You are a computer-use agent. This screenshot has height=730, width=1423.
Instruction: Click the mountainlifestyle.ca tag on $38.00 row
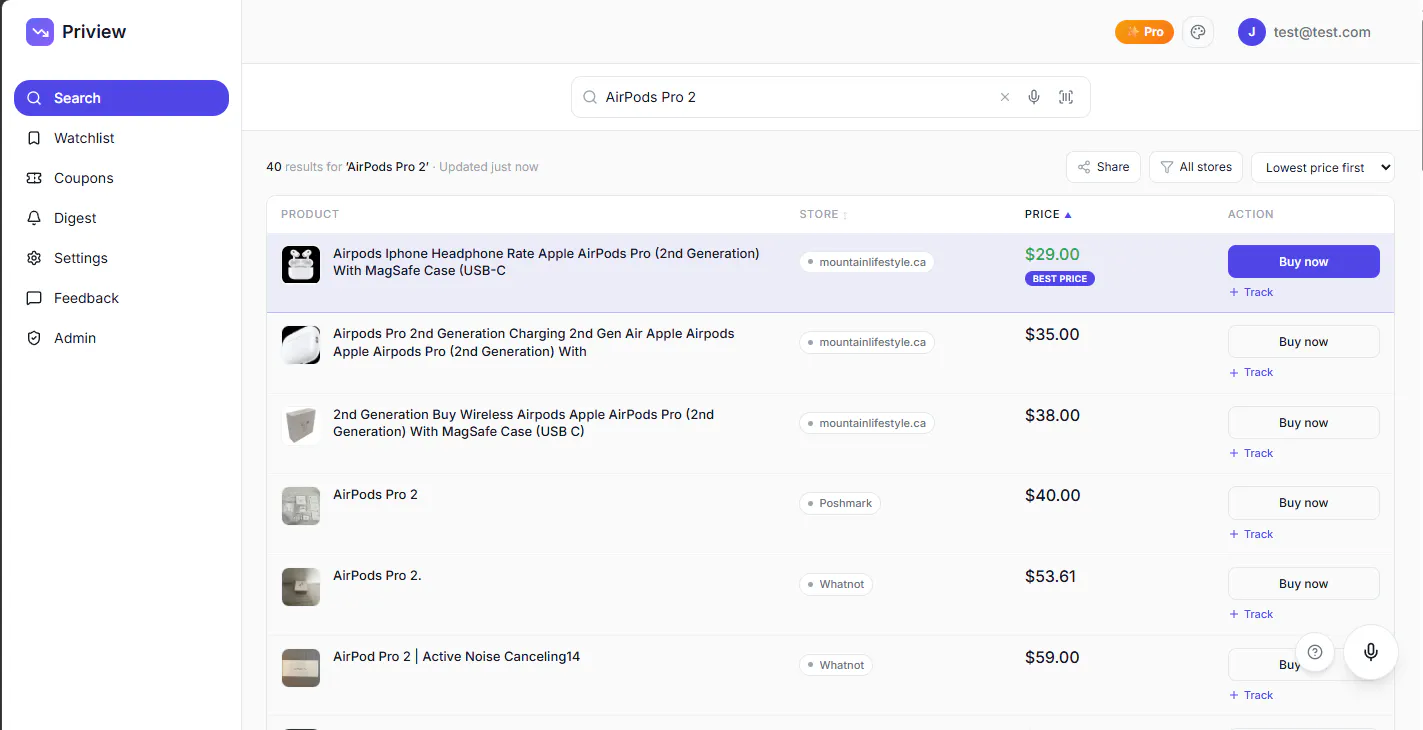click(x=866, y=423)
